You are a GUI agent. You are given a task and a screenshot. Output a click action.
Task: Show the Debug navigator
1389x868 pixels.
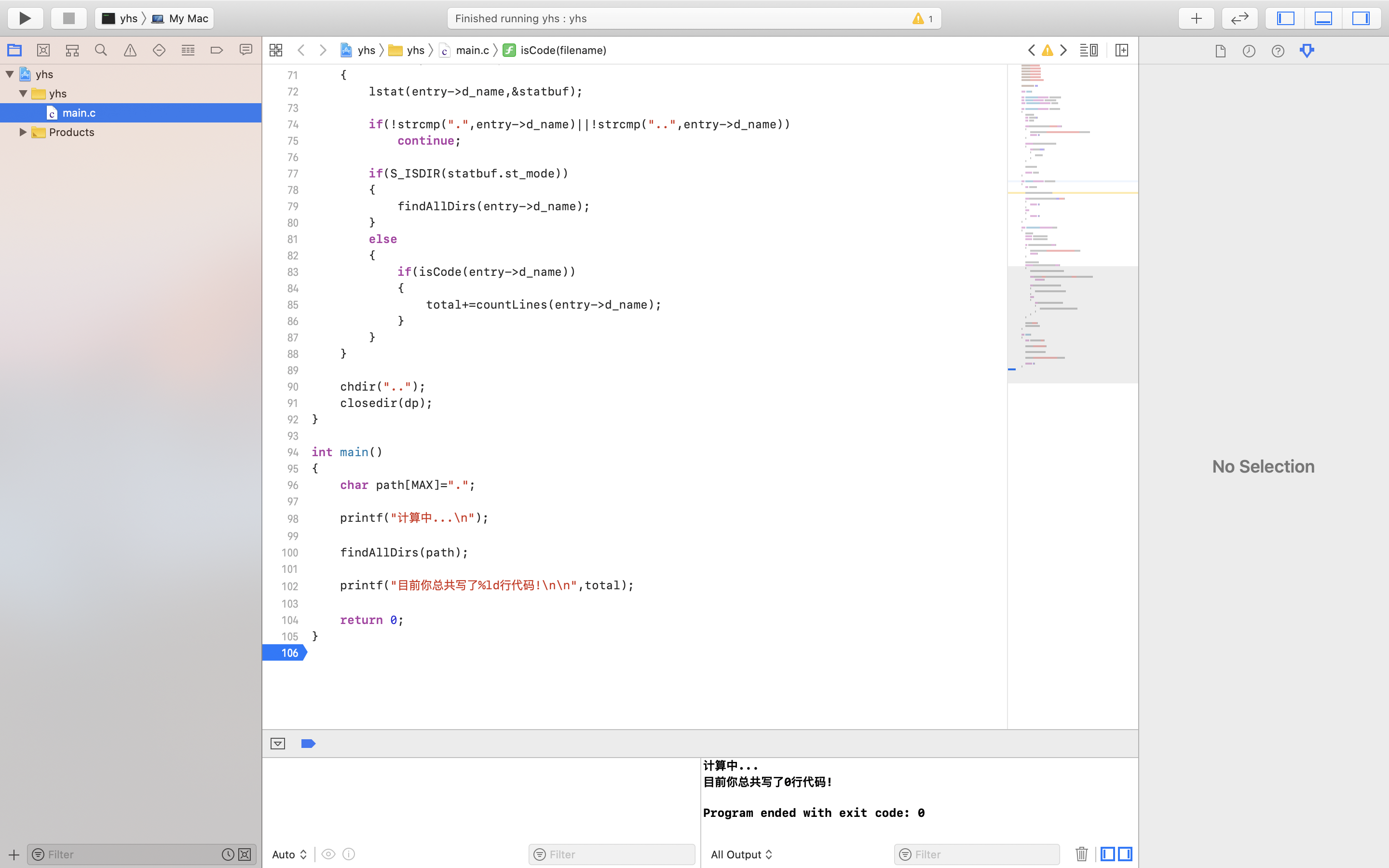click(x=188, y=51)
